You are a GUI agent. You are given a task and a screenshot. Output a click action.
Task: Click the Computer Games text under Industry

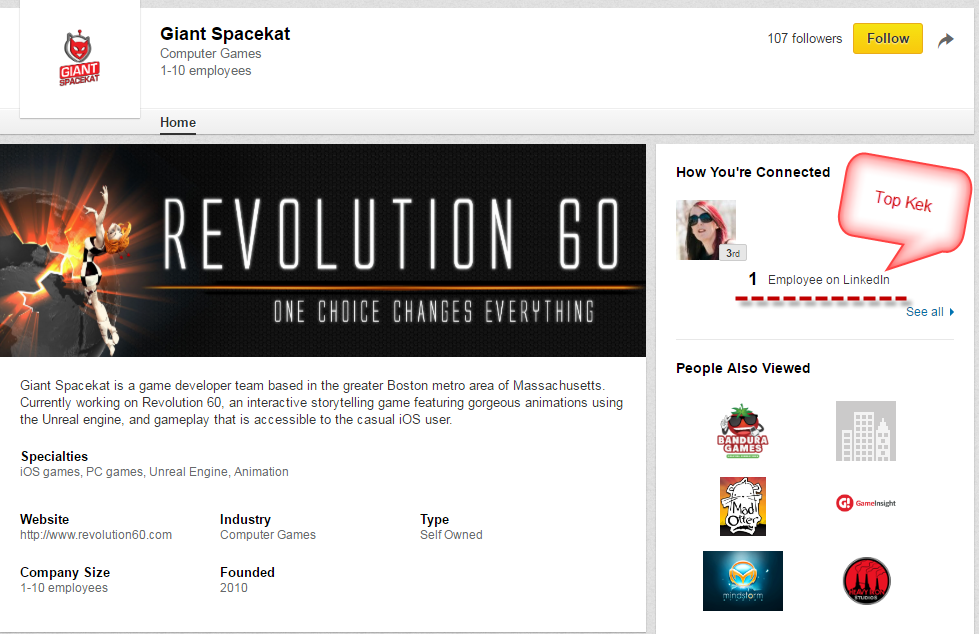tap(268, 535)
